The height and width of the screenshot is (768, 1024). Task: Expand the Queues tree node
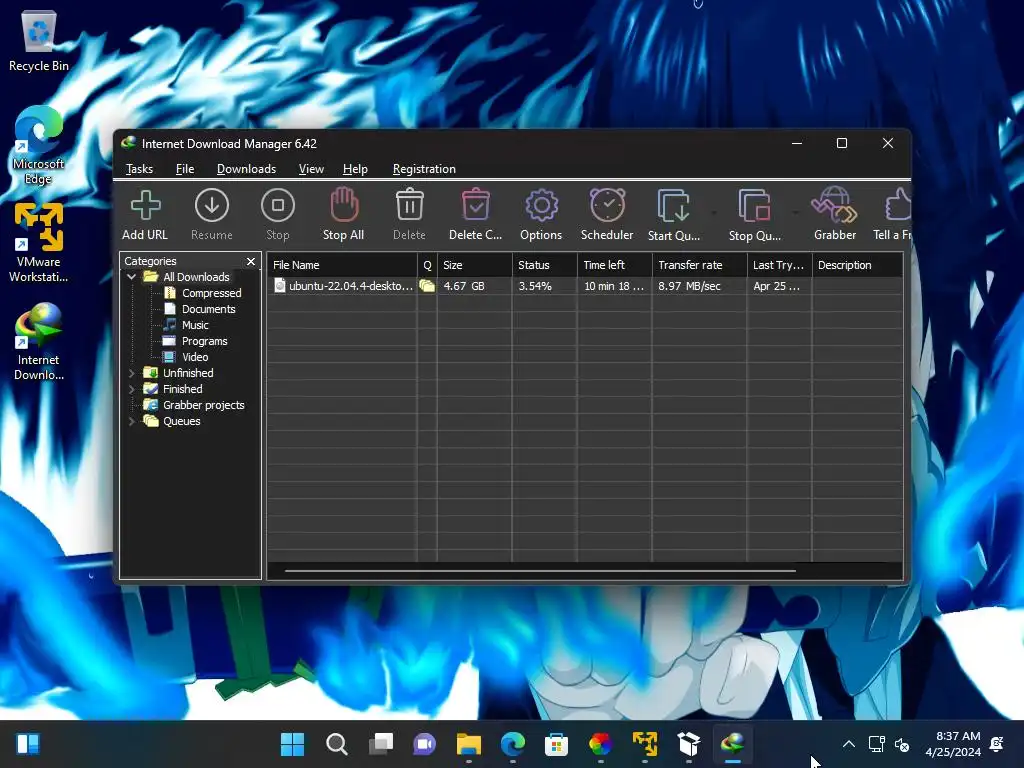[x=131, y=421]
